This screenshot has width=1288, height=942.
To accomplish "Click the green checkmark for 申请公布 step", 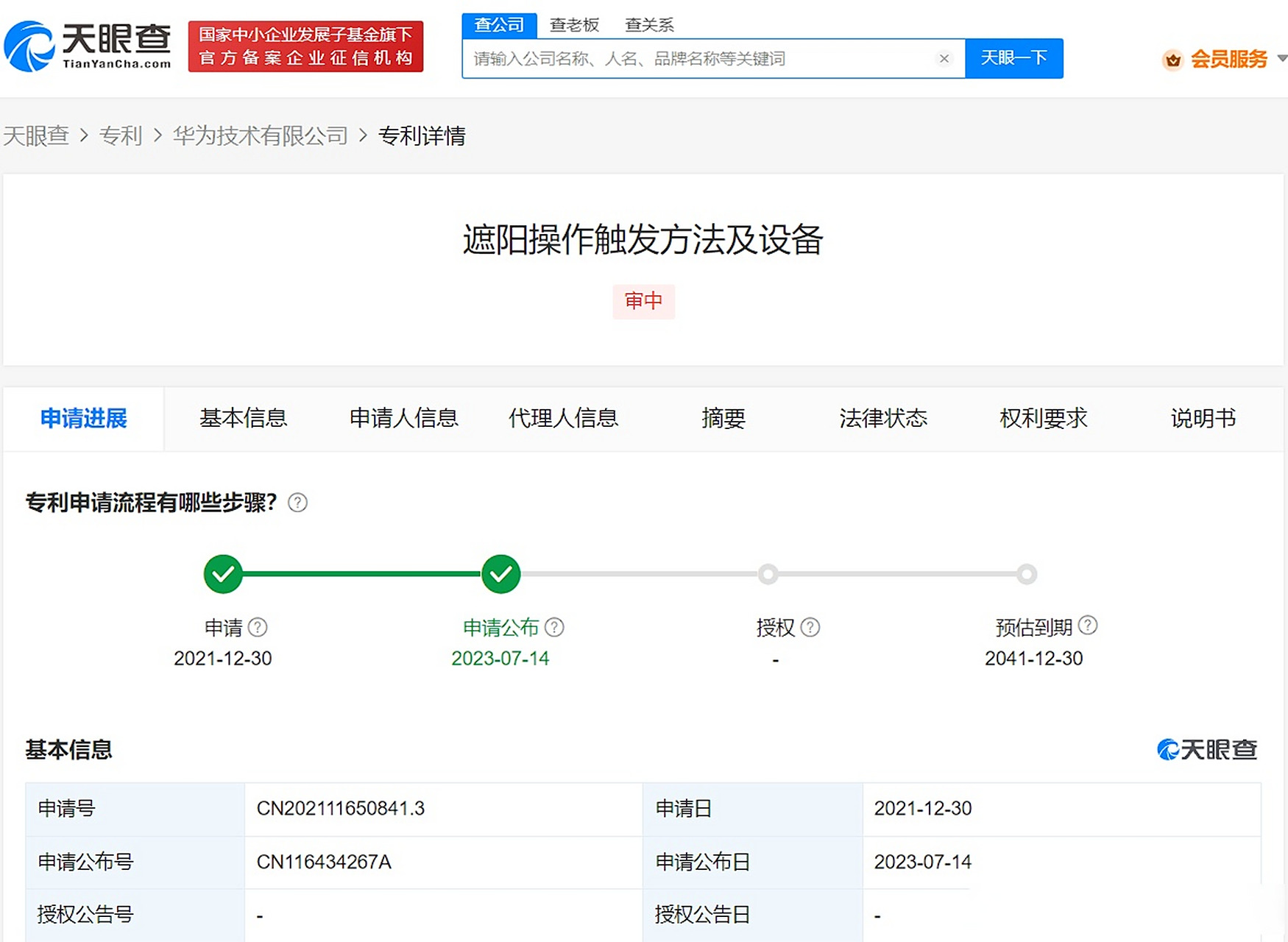I will coord(501,574).
